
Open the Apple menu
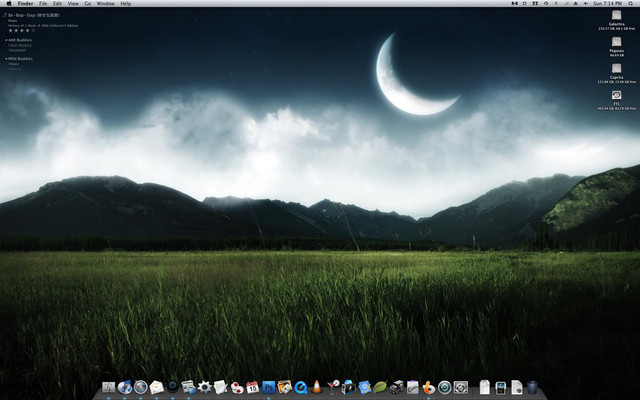pyautogui.click(x=8, y=4)
